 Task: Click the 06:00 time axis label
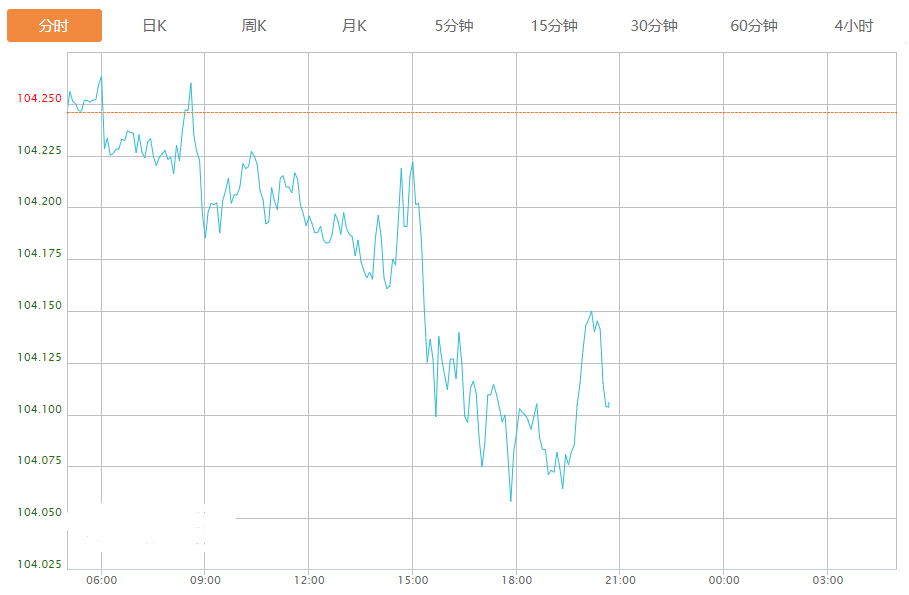[x=102, y=580]
